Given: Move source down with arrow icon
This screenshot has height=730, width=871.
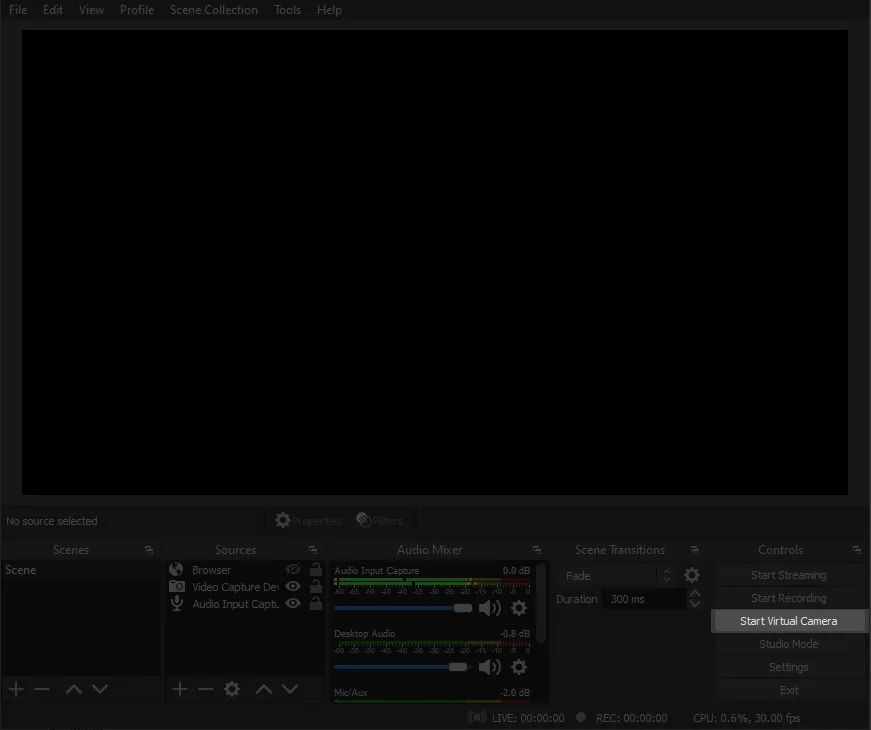Looking at the screenshot, I should (x=290, y=689).
